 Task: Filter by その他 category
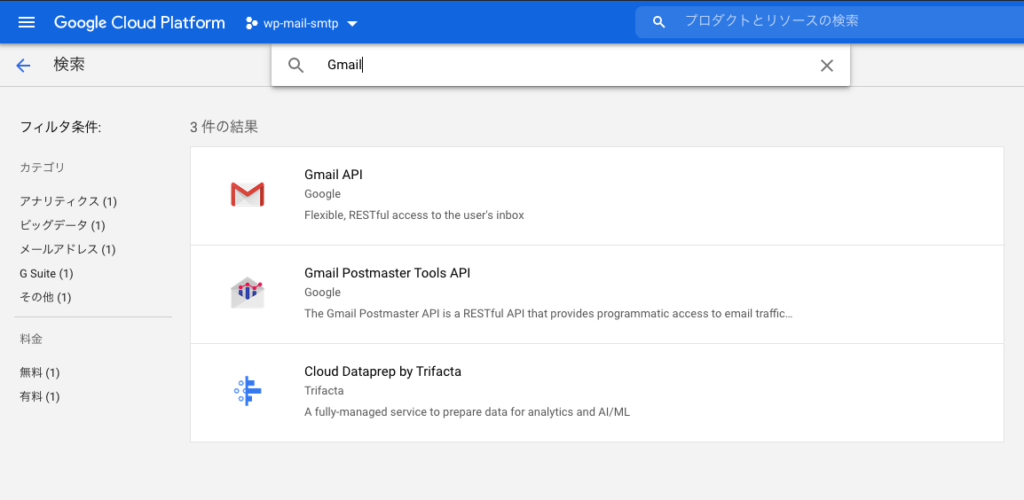click(x=45, y=298)
